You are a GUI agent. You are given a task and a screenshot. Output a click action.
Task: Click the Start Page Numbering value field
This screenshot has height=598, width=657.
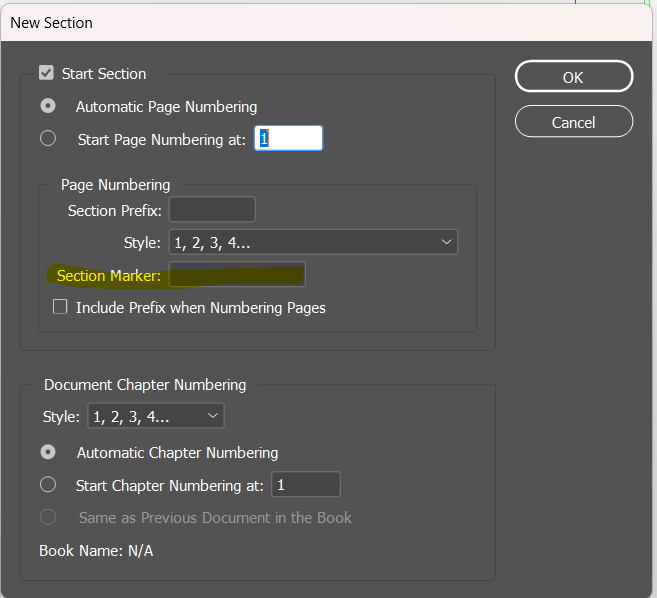coord(288,138)
